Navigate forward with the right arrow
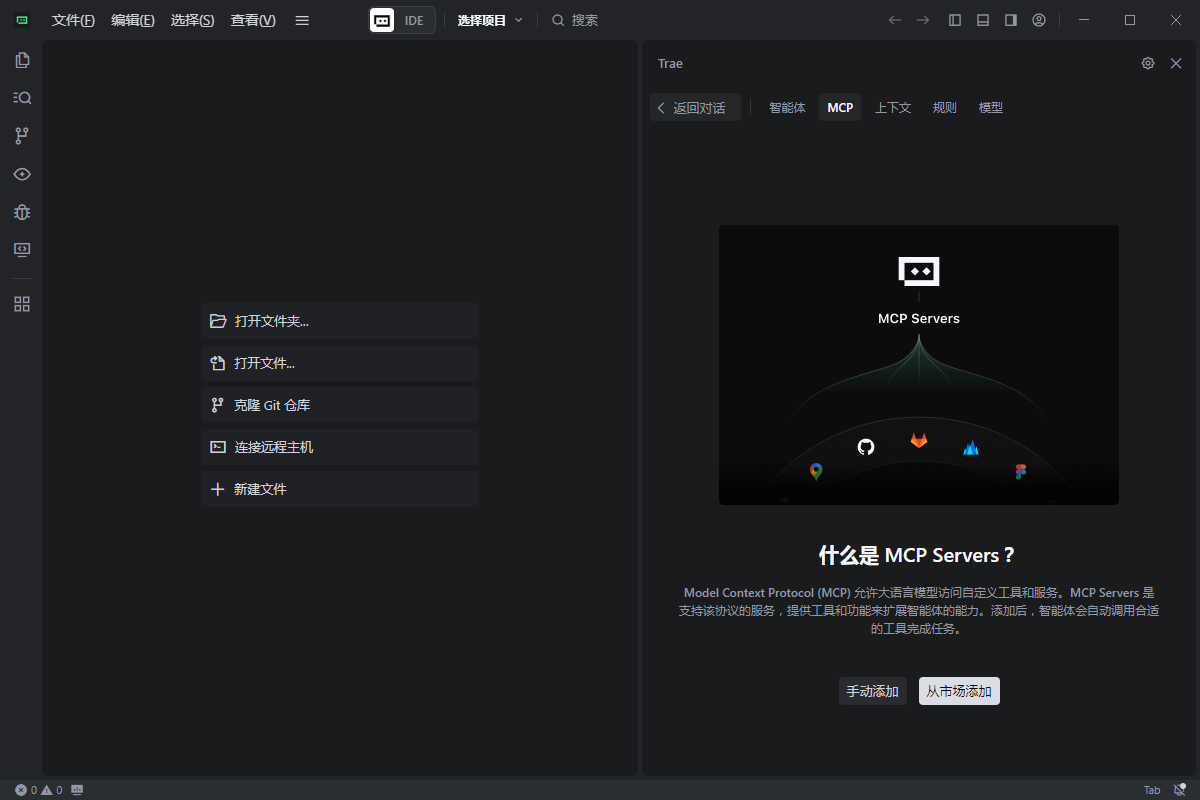This screenshot has height=800, width=1200. click(x=923, y=20)
